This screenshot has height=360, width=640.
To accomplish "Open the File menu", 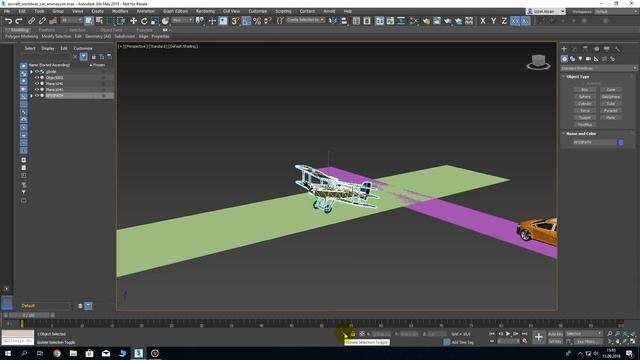I will [x=7, y=11].
